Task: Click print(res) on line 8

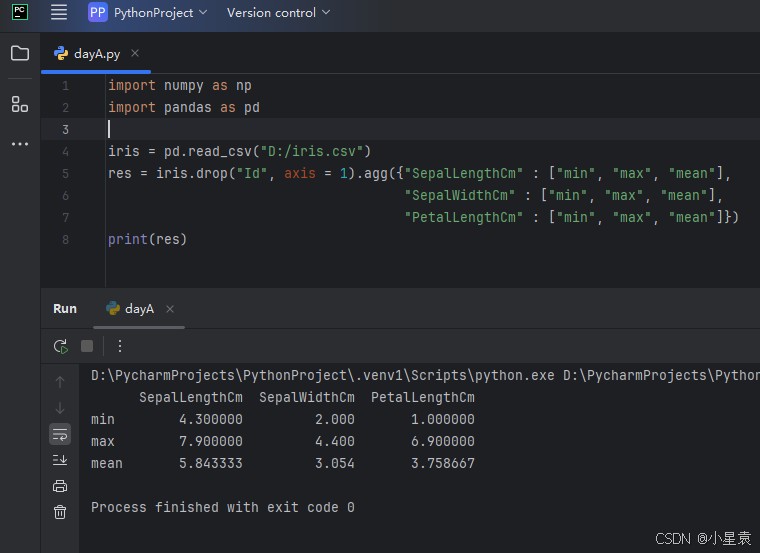Action: point(147,239)
